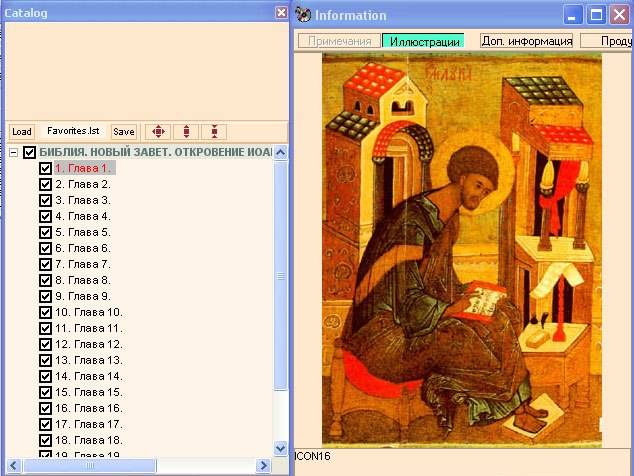Select row 8. Глава 8.
The image size is (634, 476).
(83, 280)
